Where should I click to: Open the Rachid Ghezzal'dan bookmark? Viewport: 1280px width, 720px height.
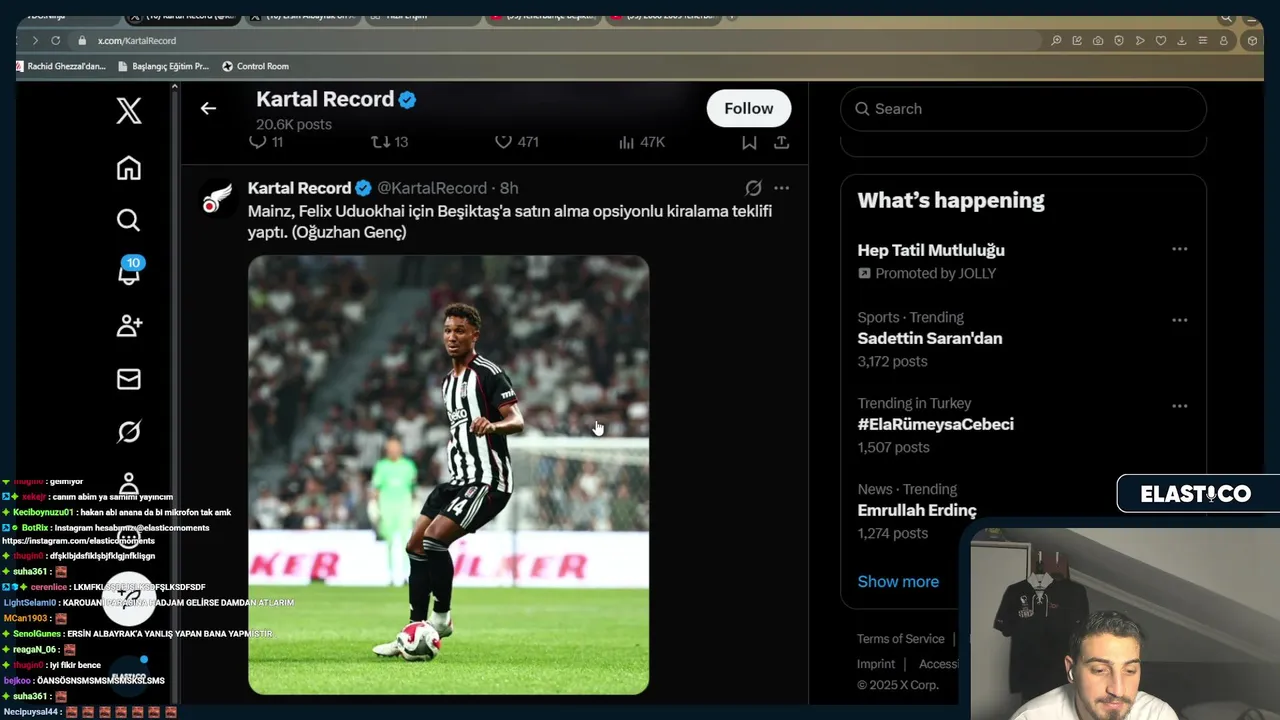[61, 66]
